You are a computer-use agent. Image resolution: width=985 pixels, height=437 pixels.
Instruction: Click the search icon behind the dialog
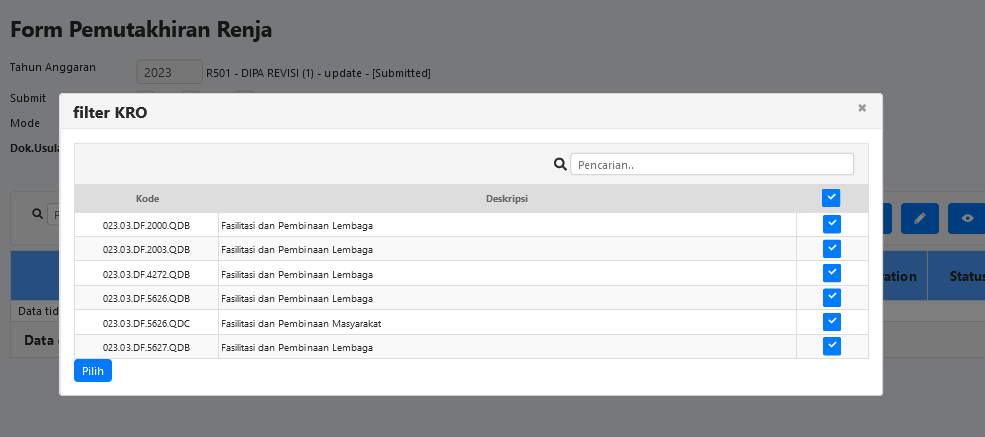(38, 214)
